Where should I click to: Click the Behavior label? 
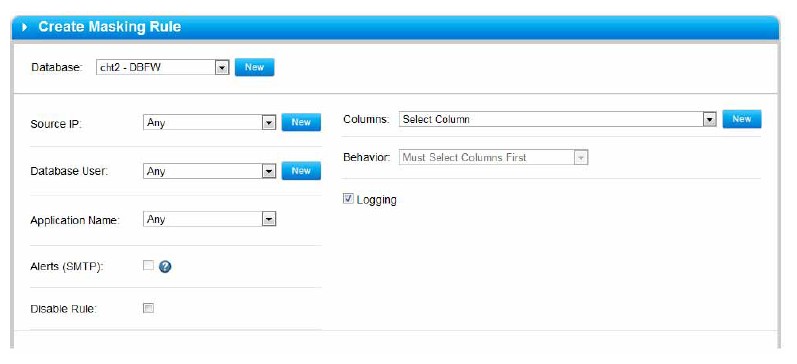(367, 157)
